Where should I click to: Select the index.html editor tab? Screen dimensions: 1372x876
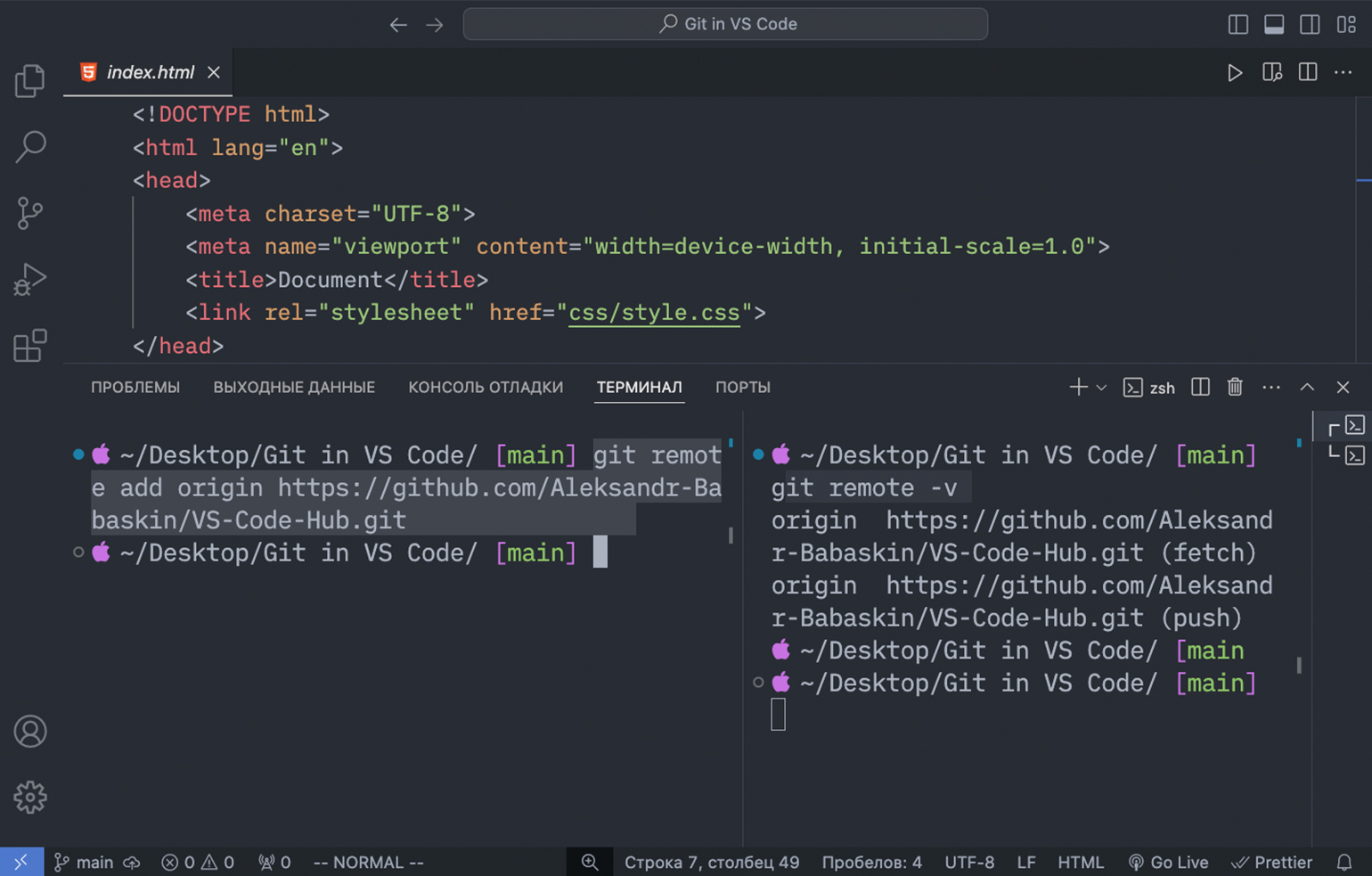coord(150,72)
